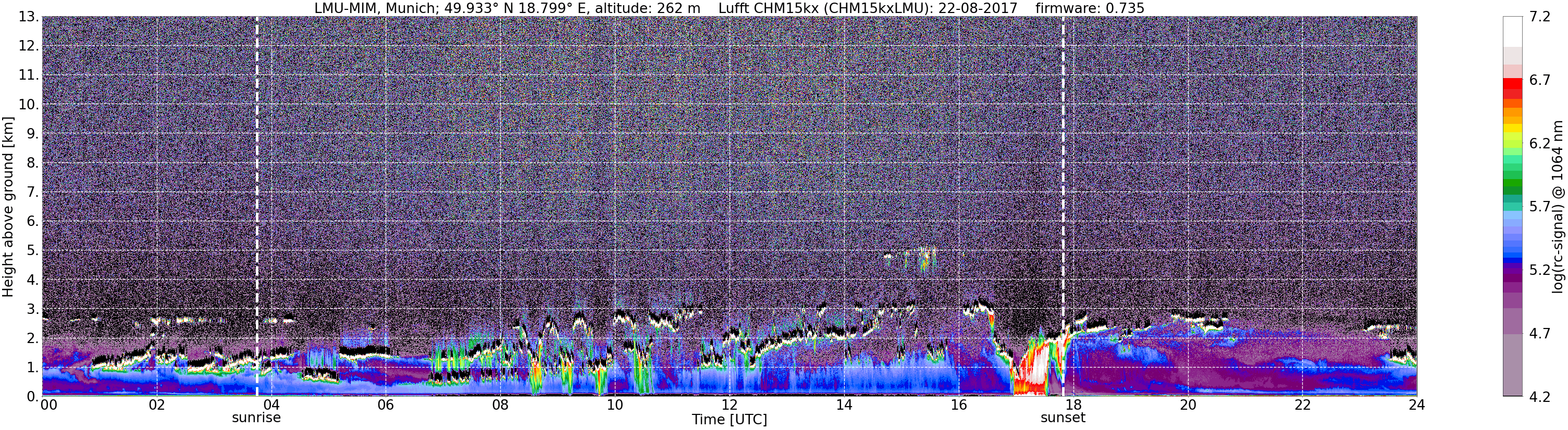This screenshot has height=430, width=1568.
Task: Click the date 22-08-2017 in the title
Action: (x=978, y=8)
